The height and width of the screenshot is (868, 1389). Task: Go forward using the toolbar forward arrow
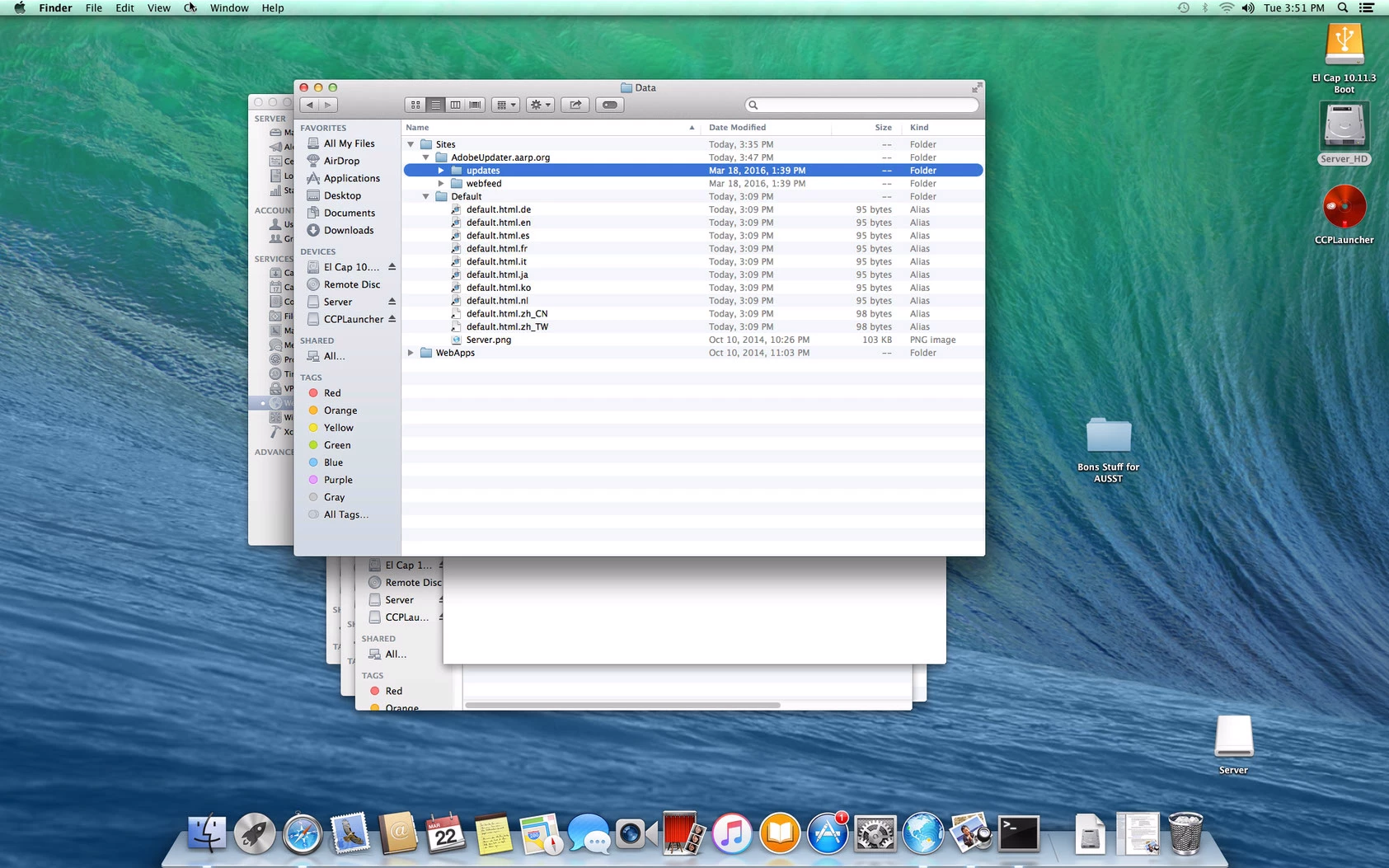[328, 105]
